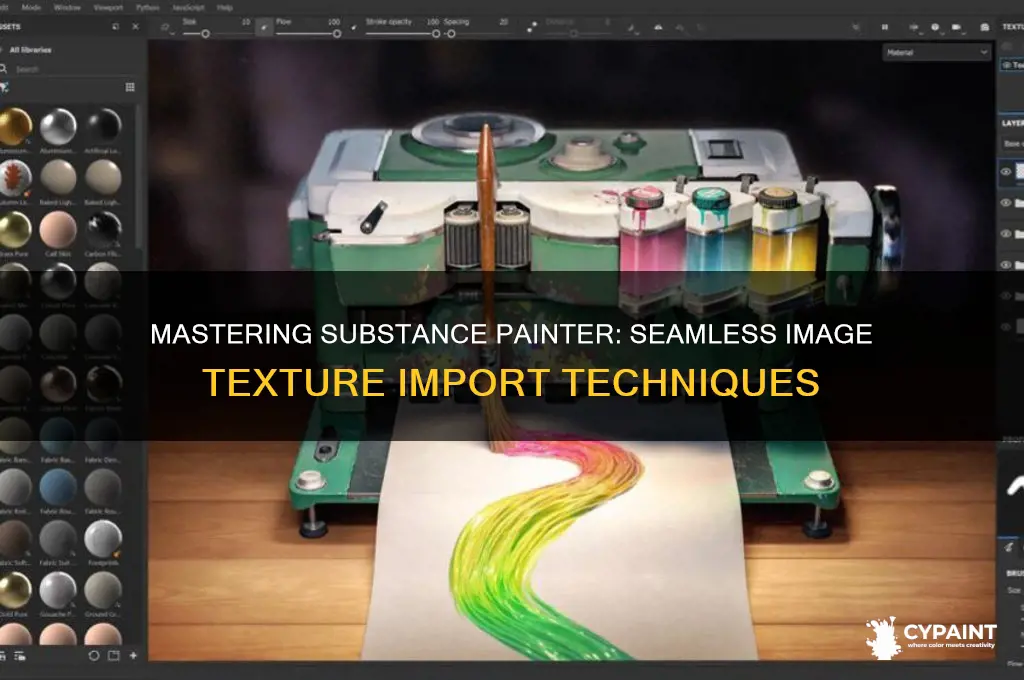Pause the viewport engine computation
Image resolution: width=1024 pixels, height=680 pixels.
885,27
